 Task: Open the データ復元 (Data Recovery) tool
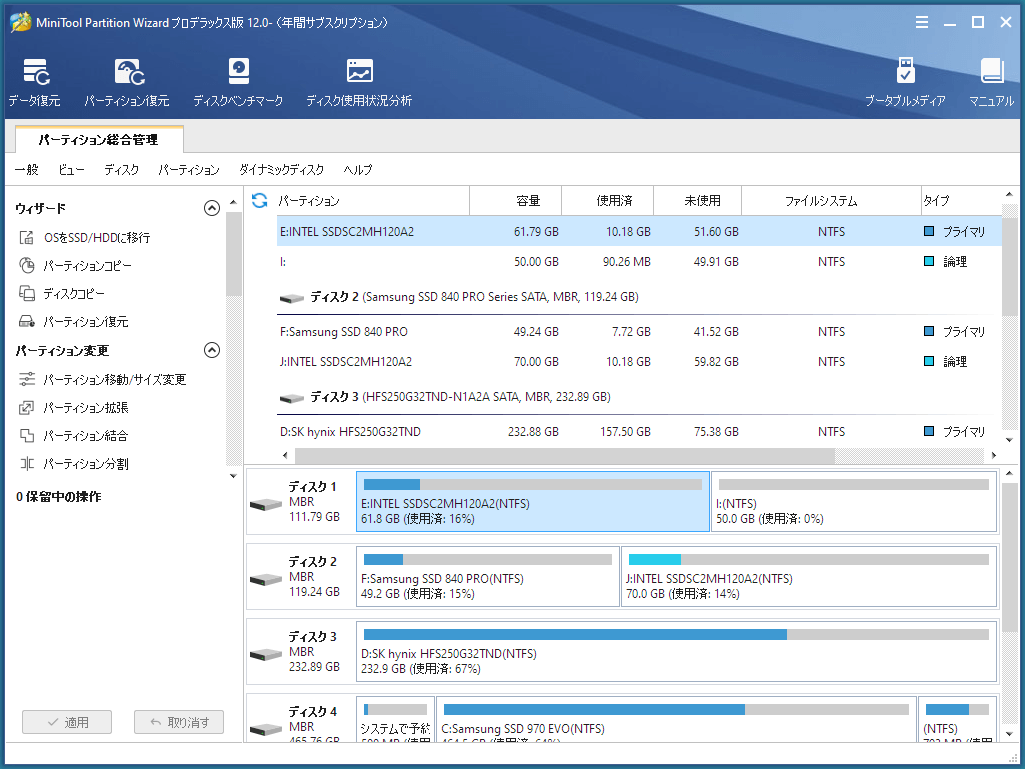(35, 82)
